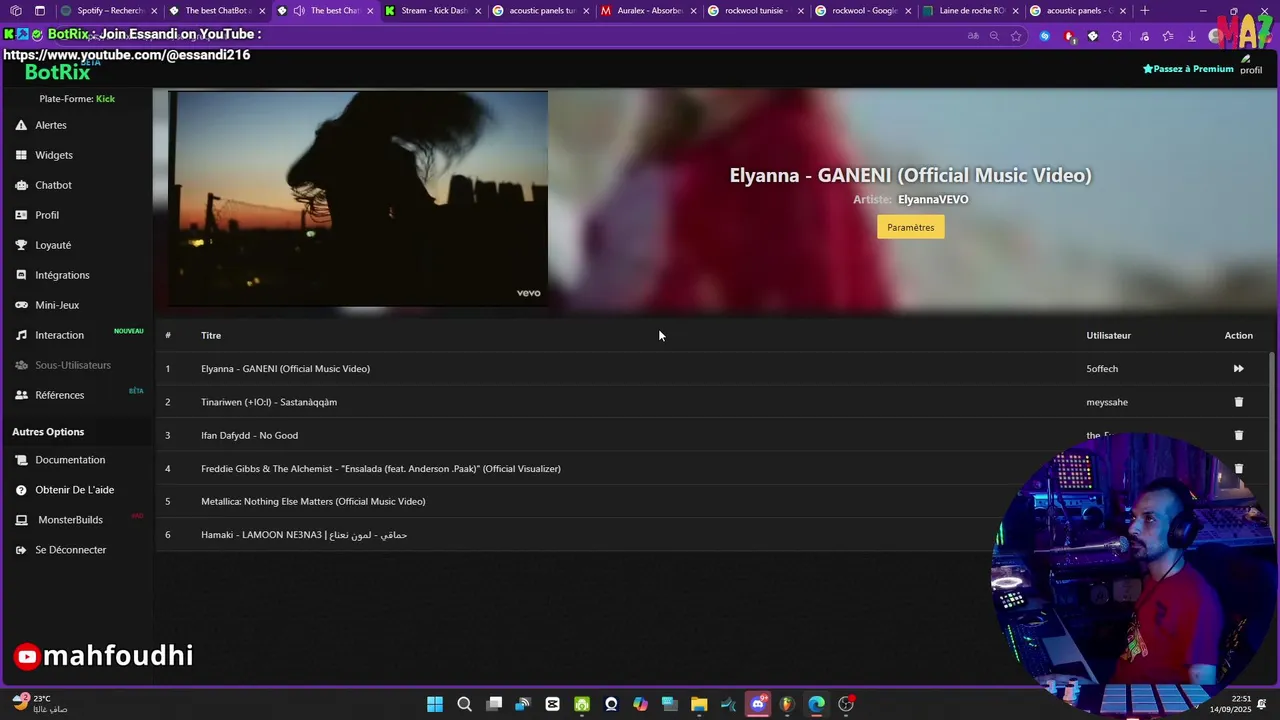Screen dimensions: 1280x720
Task: Switch to Spotify - Recherche browser tab
Action: tap(109, 11)
